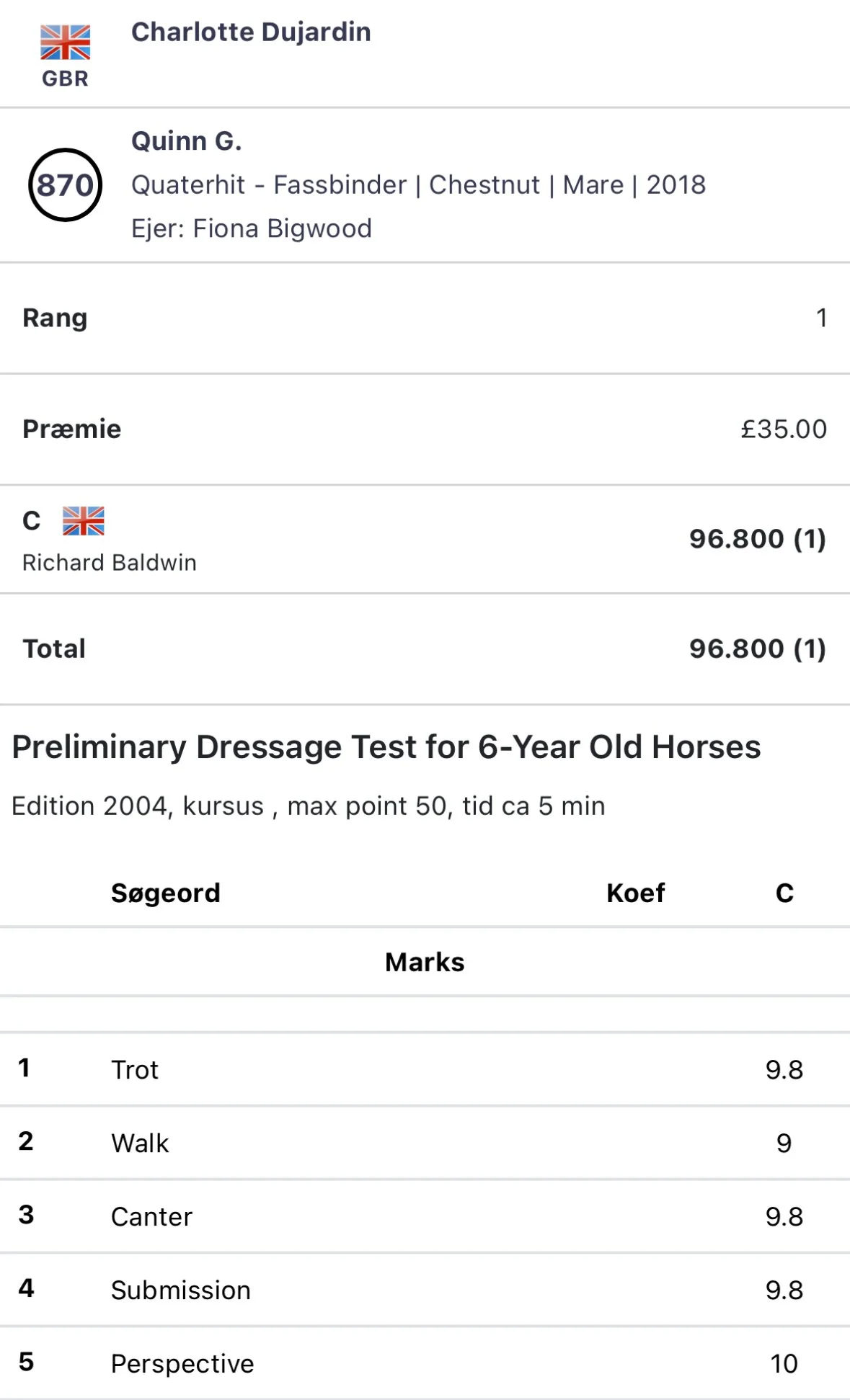
Task: Select the Walk mark row
Action: (x=425, y=1143)
